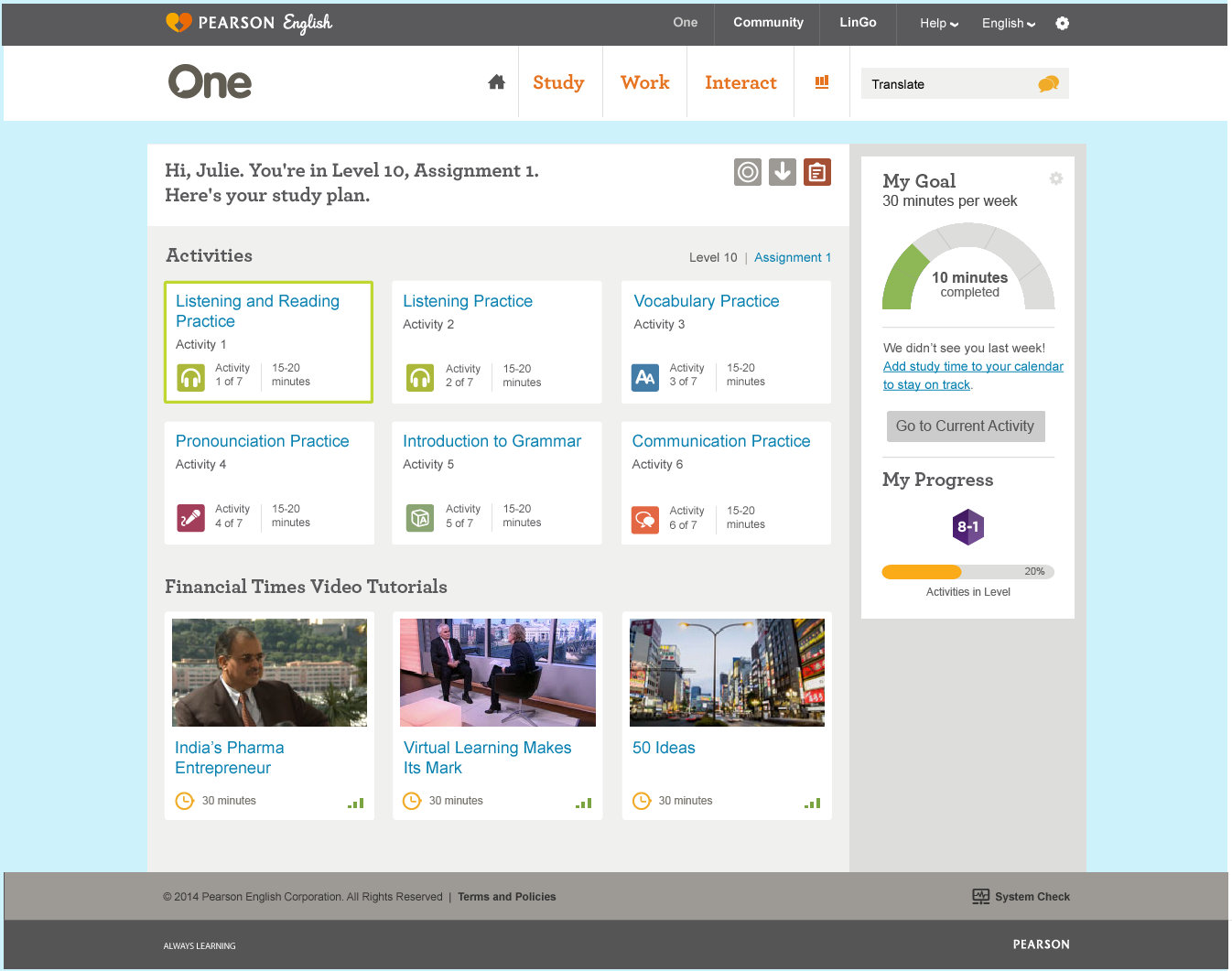
Task: Click difficulty bars icon on Virtual Learning card
Action: (x=584, y=804)
